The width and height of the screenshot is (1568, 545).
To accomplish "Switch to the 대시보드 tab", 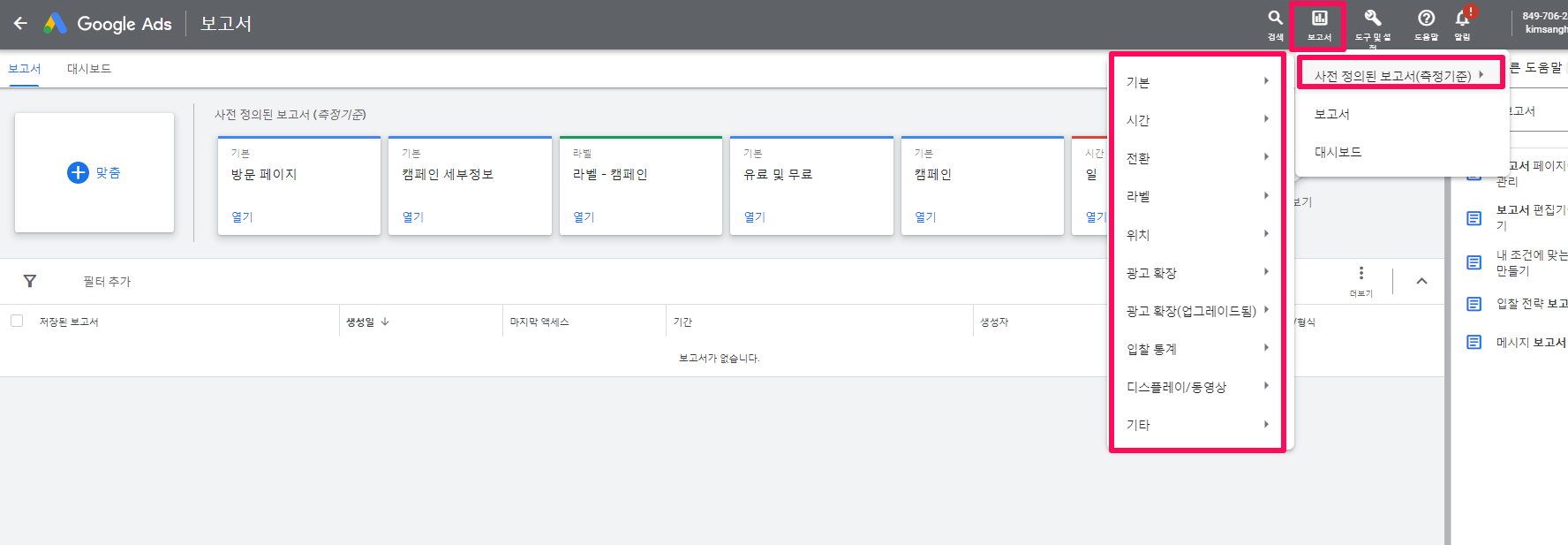I will click(89, 69).
